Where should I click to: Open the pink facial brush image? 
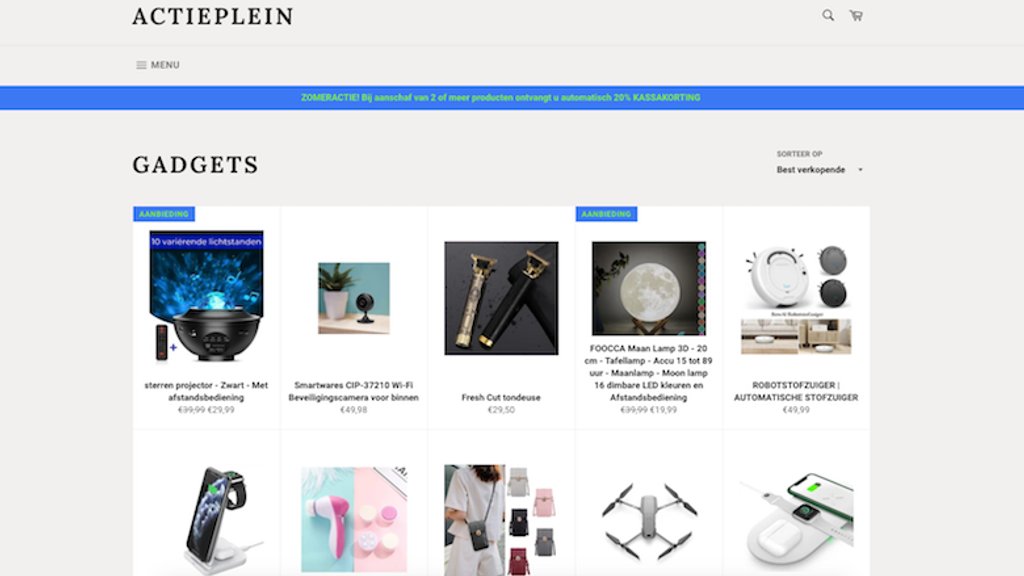pyautogui.click(x=354, y=519)
